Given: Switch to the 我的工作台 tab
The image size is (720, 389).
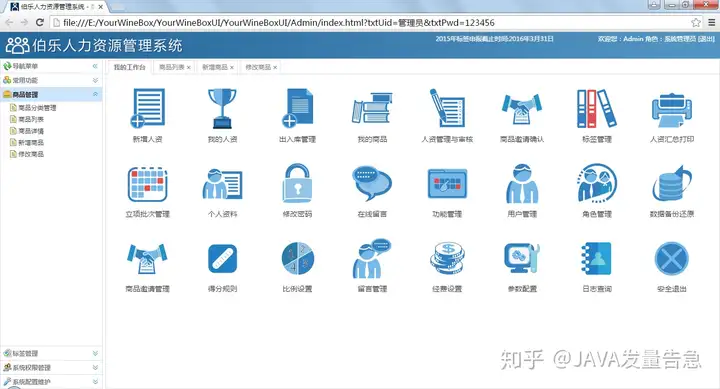Looking at the screenshot, I should pos(129,67).
